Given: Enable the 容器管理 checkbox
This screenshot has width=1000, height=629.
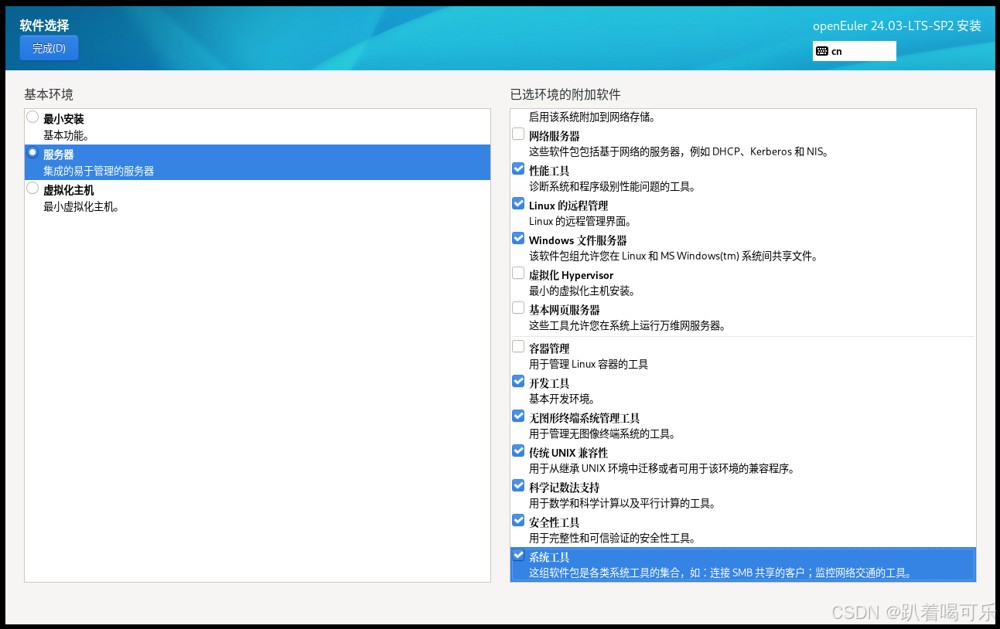Looking at the screenshot, I should tap(518, 346).
